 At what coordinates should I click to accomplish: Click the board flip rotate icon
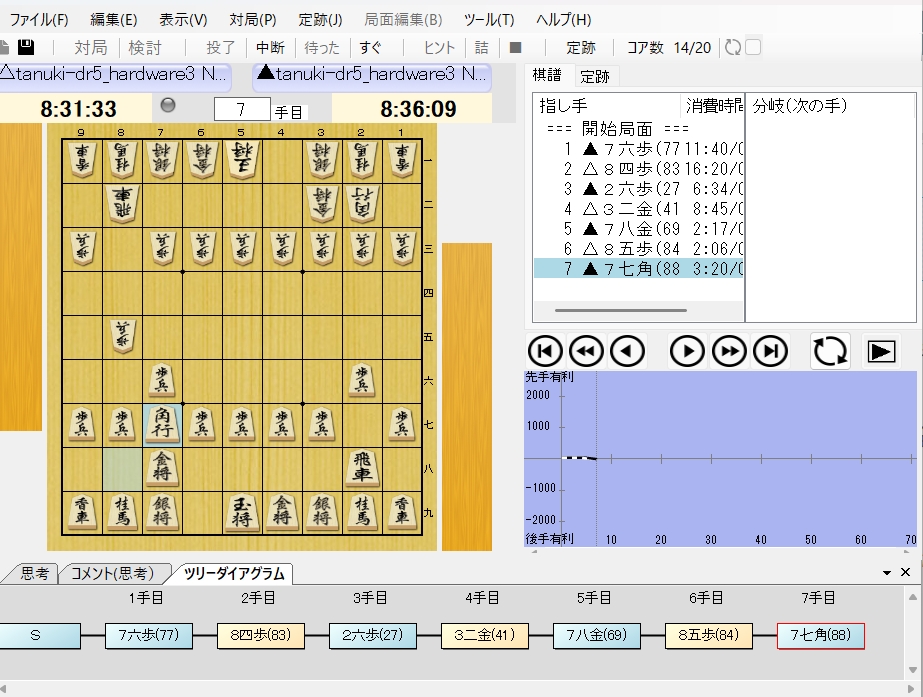point(830,351)
